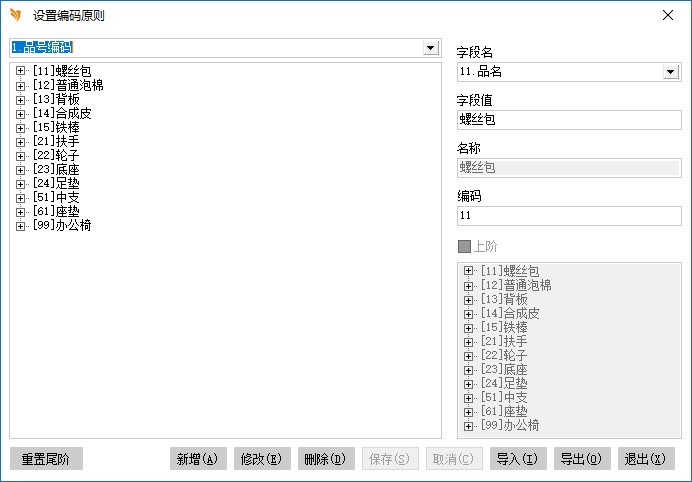
Task: Click the 新增(A) button
Action: click(x=198, y=459)
